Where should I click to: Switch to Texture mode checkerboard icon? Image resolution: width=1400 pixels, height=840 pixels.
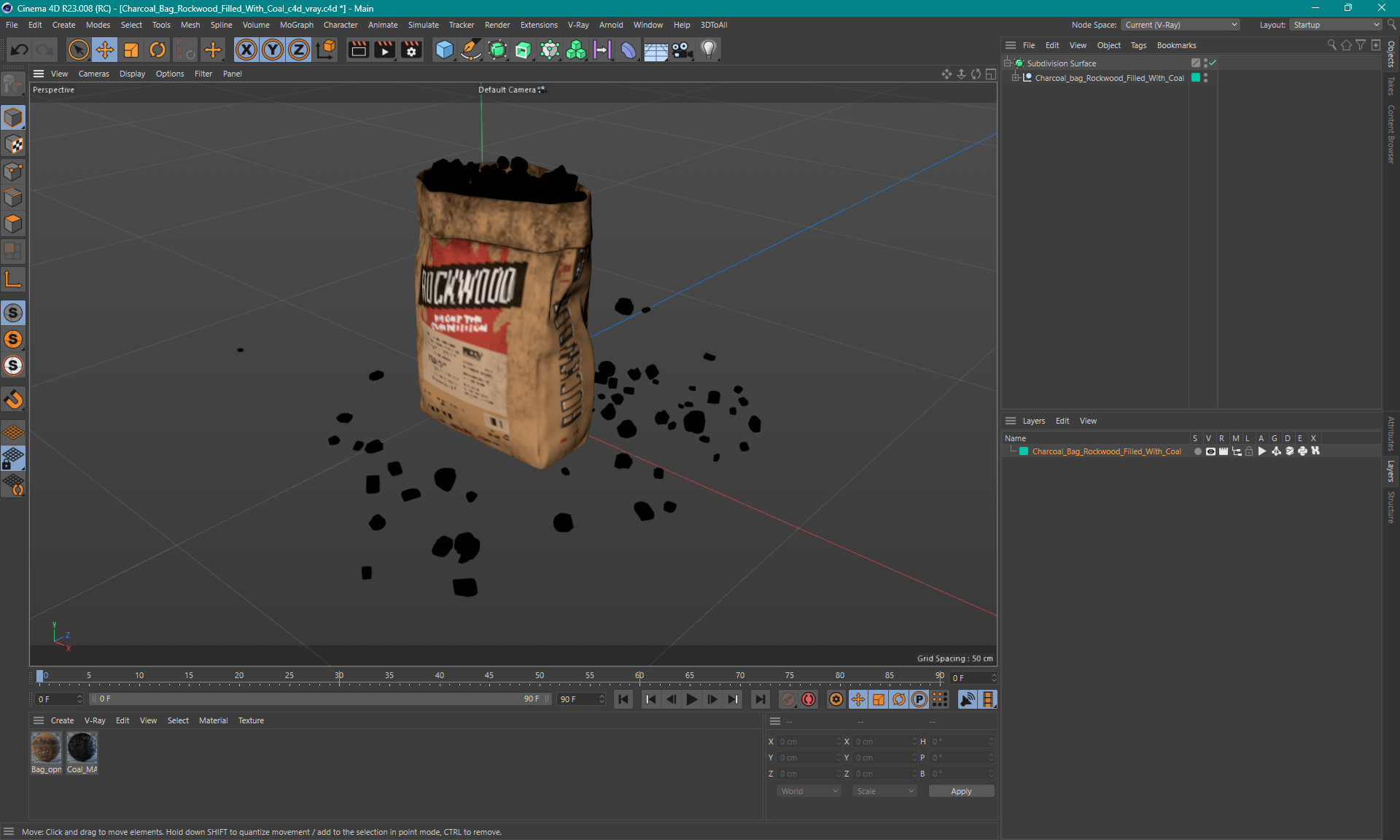13,144
